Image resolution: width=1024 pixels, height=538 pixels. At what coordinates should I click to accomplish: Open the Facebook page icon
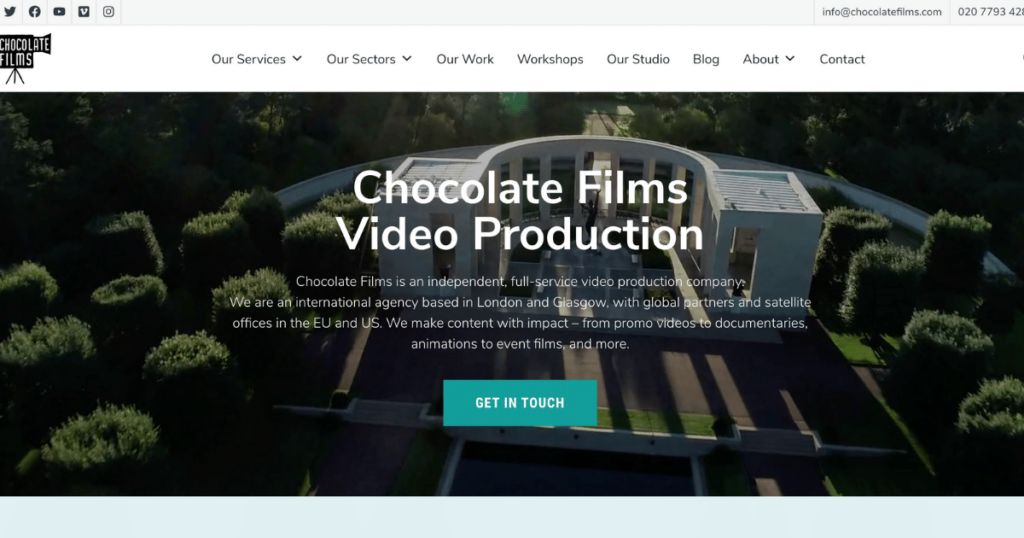coord(35,12)
